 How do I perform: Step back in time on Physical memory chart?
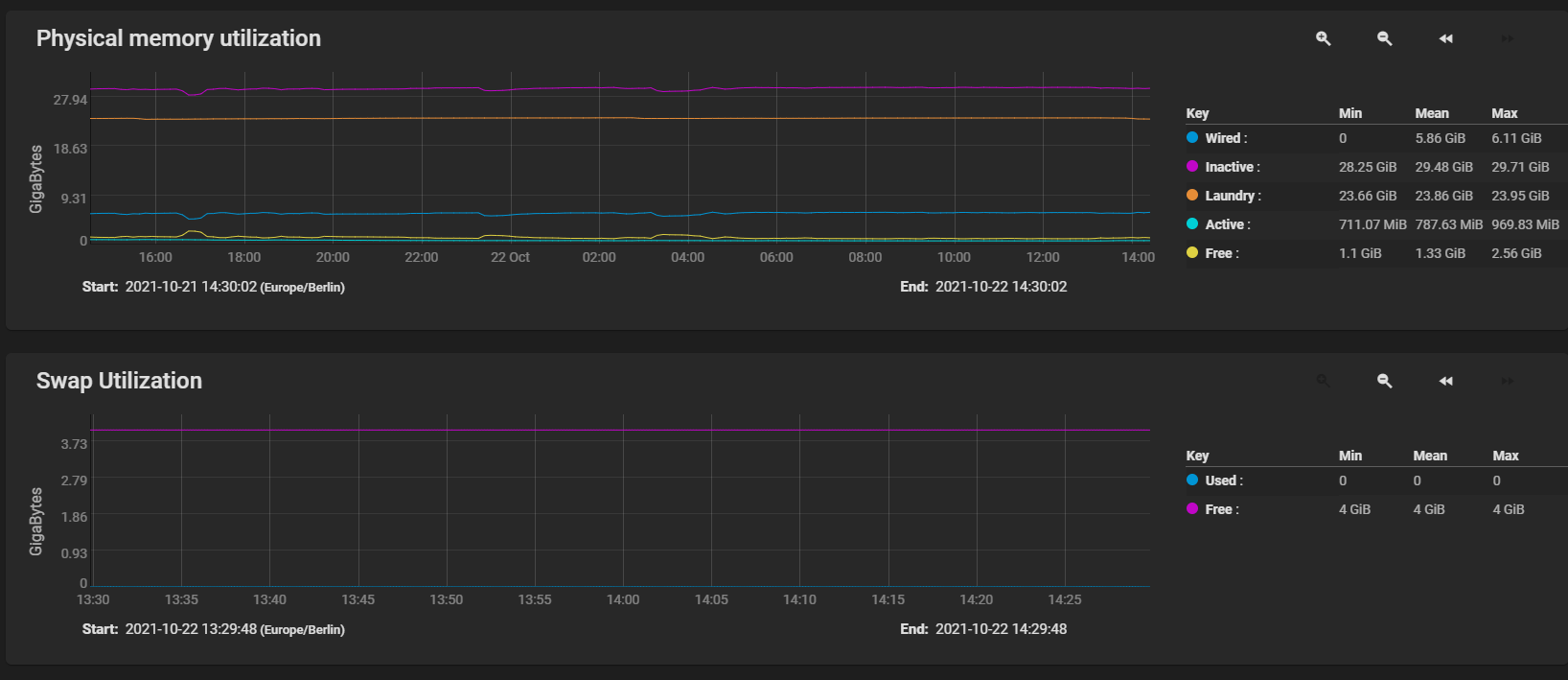pos(1446,38)
